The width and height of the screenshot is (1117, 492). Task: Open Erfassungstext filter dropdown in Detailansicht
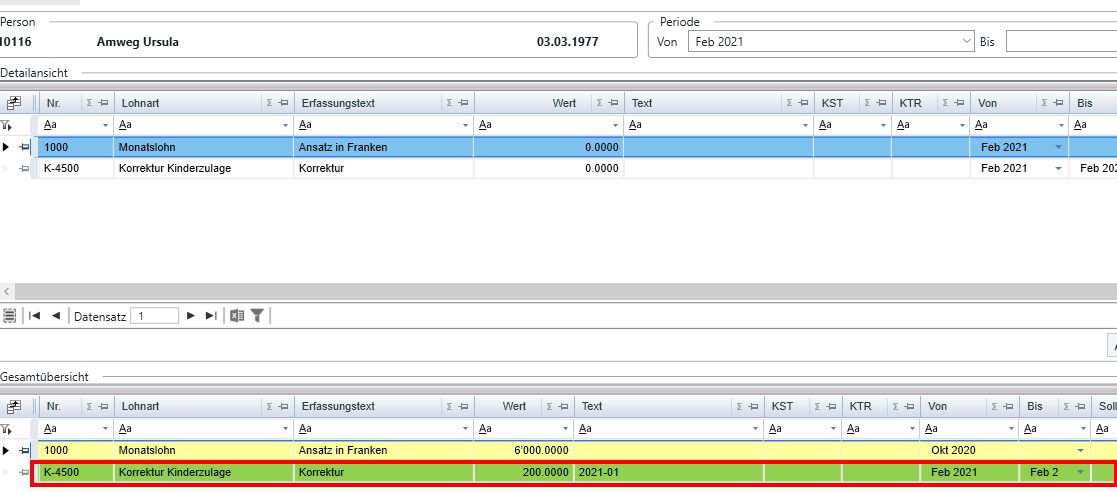pos(467,125)
